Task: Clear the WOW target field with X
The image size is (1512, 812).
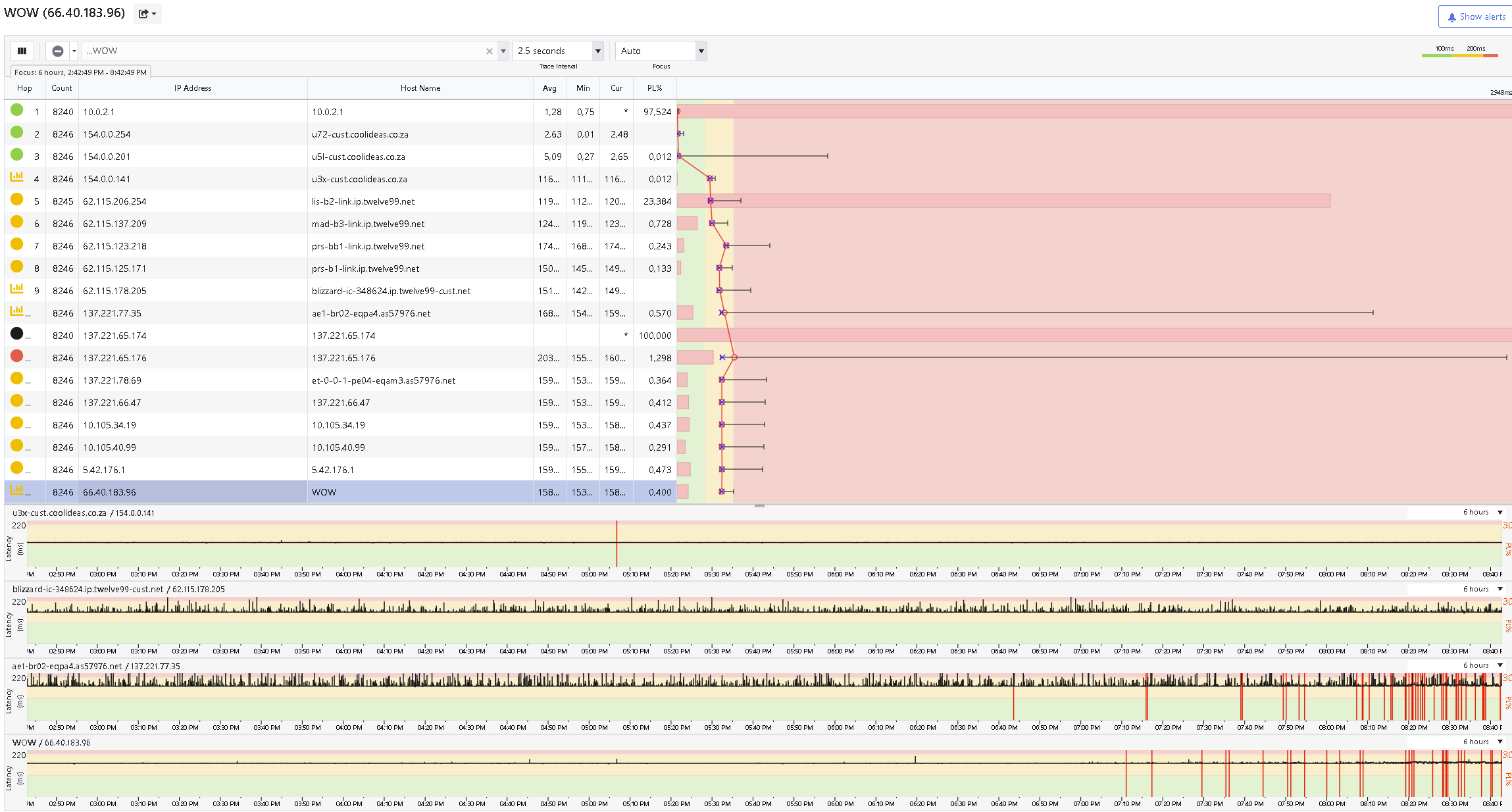Action: click(489, 51)
